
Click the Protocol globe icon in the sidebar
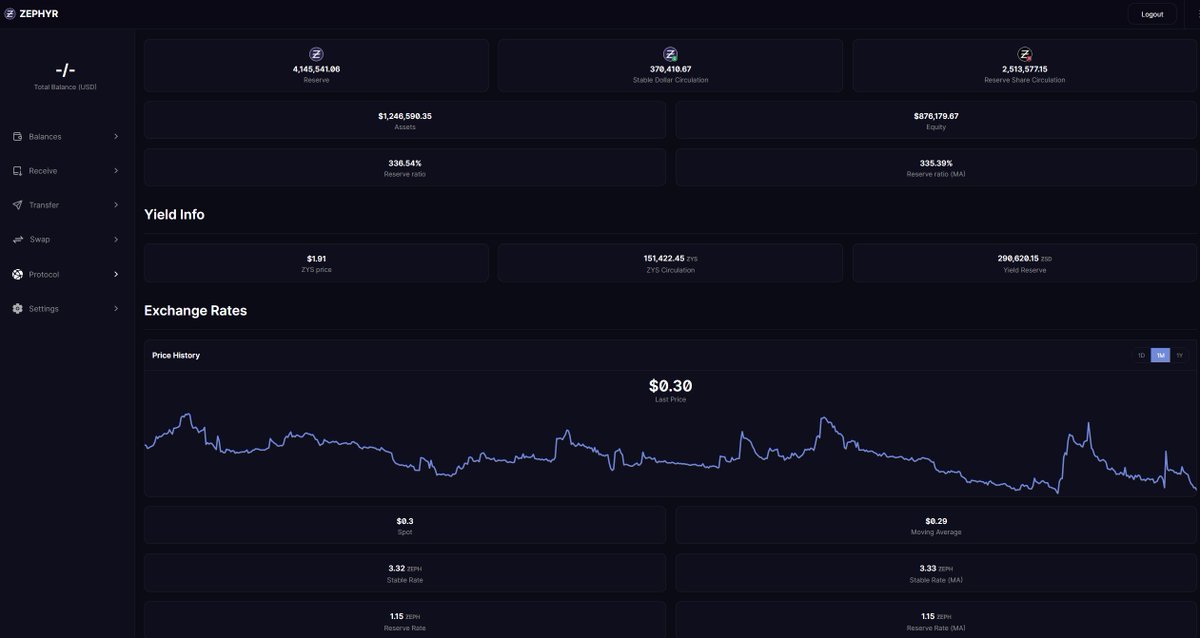pos(18,274)
